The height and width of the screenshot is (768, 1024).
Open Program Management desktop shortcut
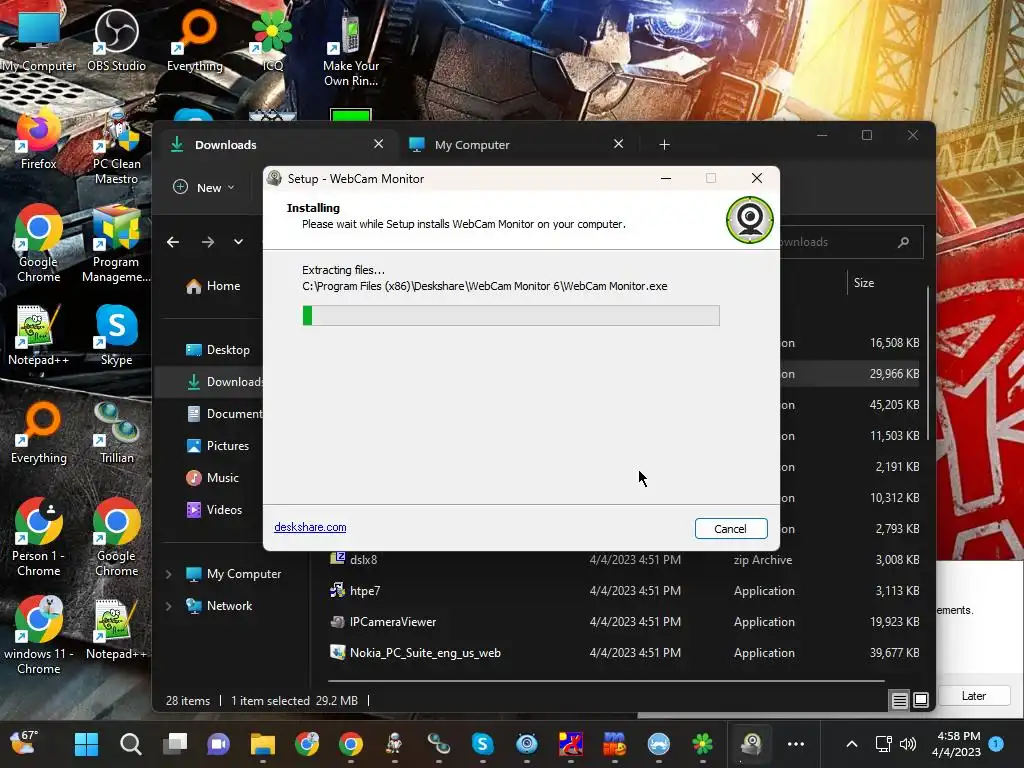(x=116, y=245)
